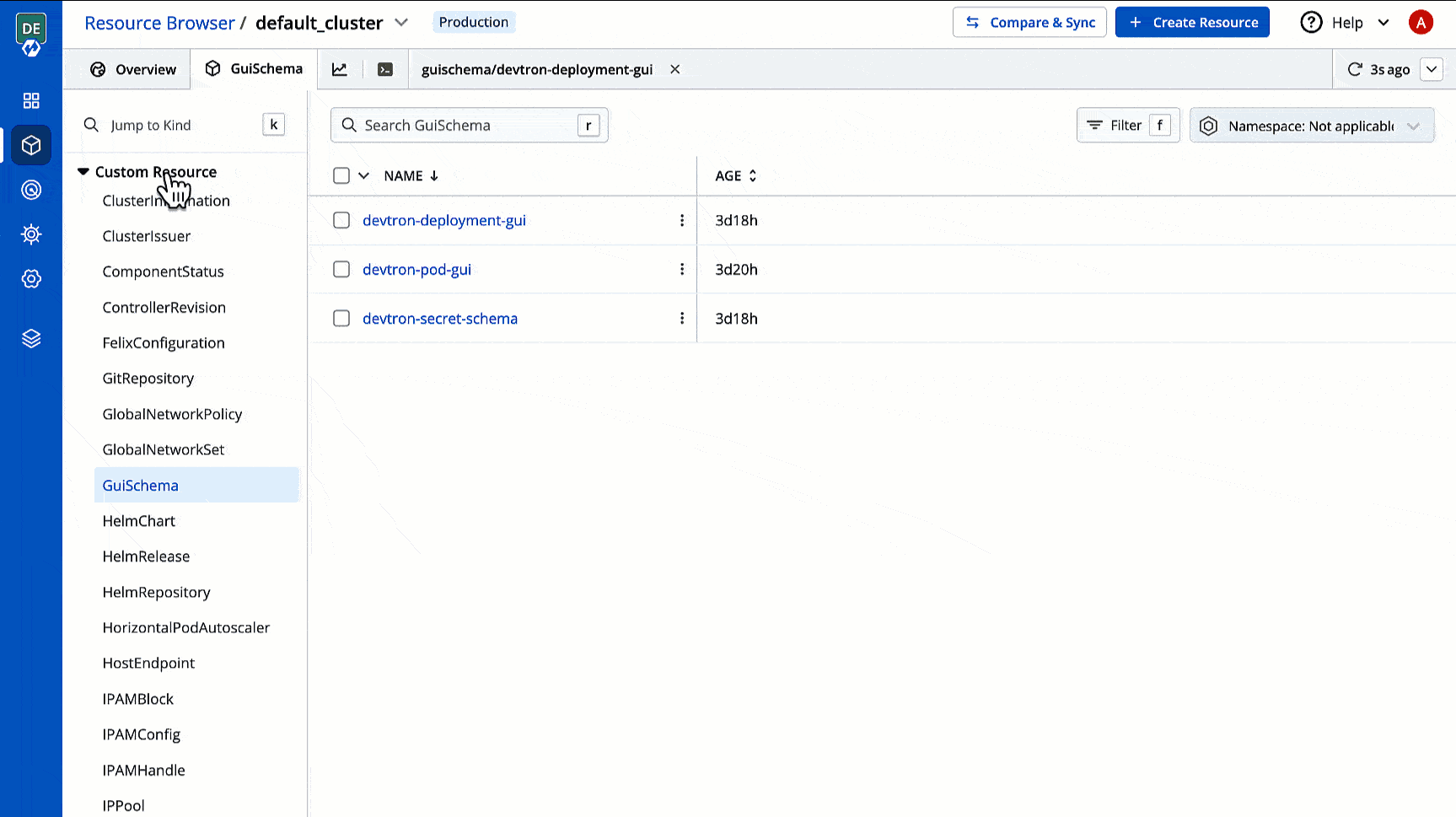This screenshot has width=1456, height=817.
Task: Open the cluster monitoring graph tab icon
Action: 340,69
